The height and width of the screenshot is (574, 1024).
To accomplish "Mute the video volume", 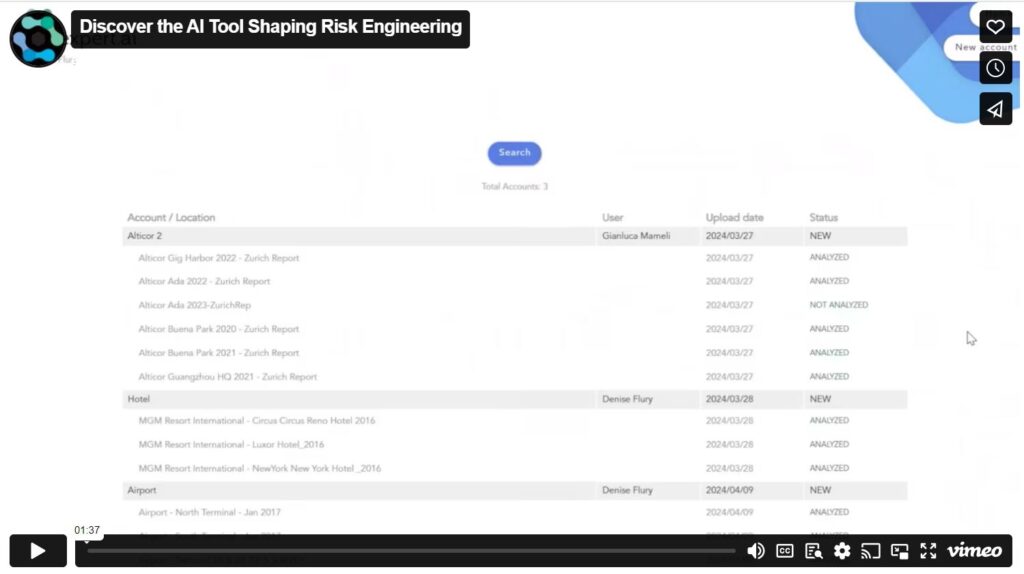I will coord(756,551).
